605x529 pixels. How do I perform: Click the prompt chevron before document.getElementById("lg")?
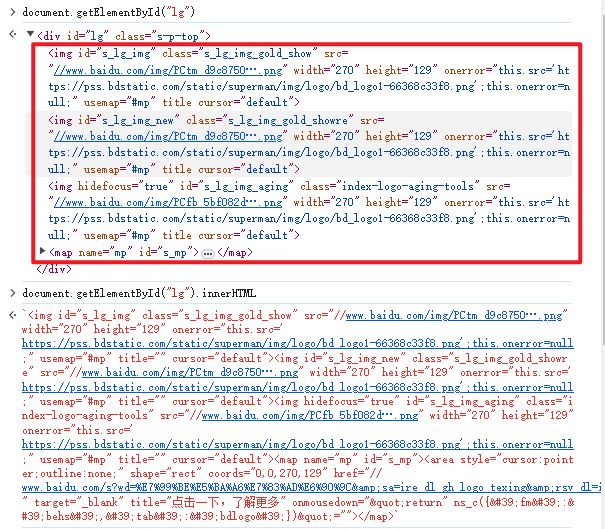[10, 10]
